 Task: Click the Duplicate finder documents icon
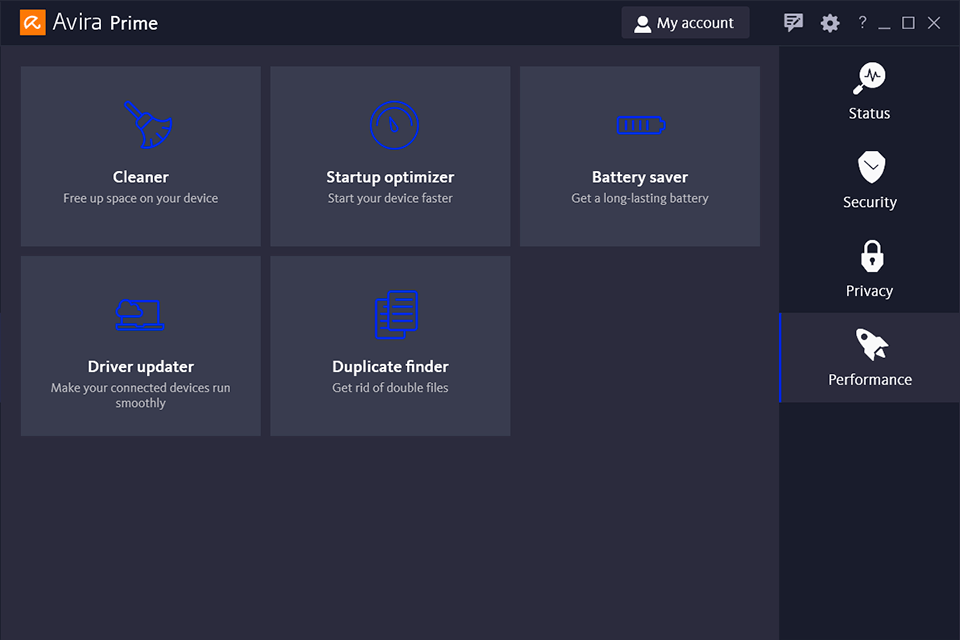coord(395,314)
